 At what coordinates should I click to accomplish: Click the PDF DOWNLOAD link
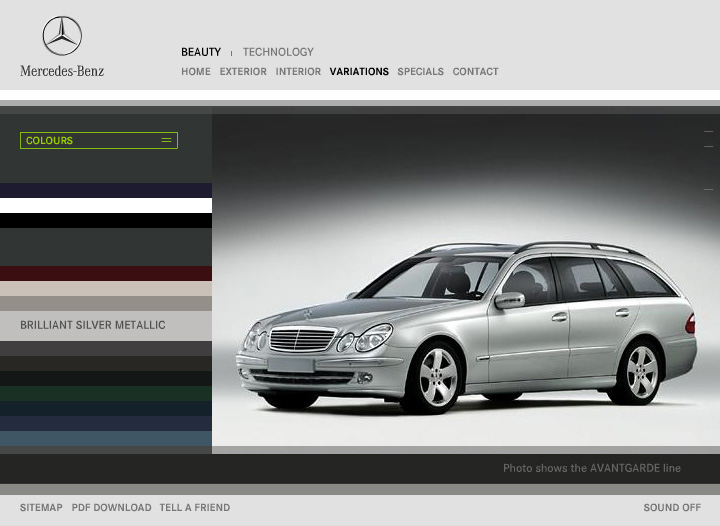(111, 508)
